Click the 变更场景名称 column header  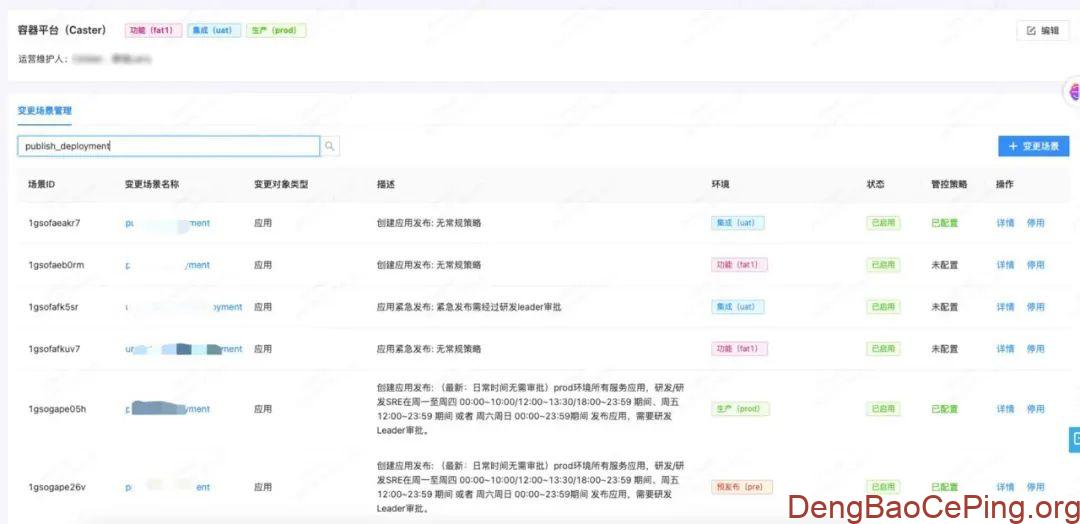tap(152, 185)
